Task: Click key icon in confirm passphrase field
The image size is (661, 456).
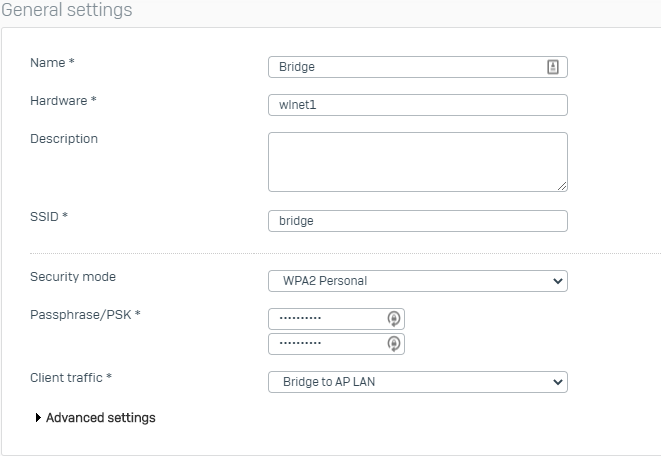Action: pyautogui.click(x=394, y=343)
